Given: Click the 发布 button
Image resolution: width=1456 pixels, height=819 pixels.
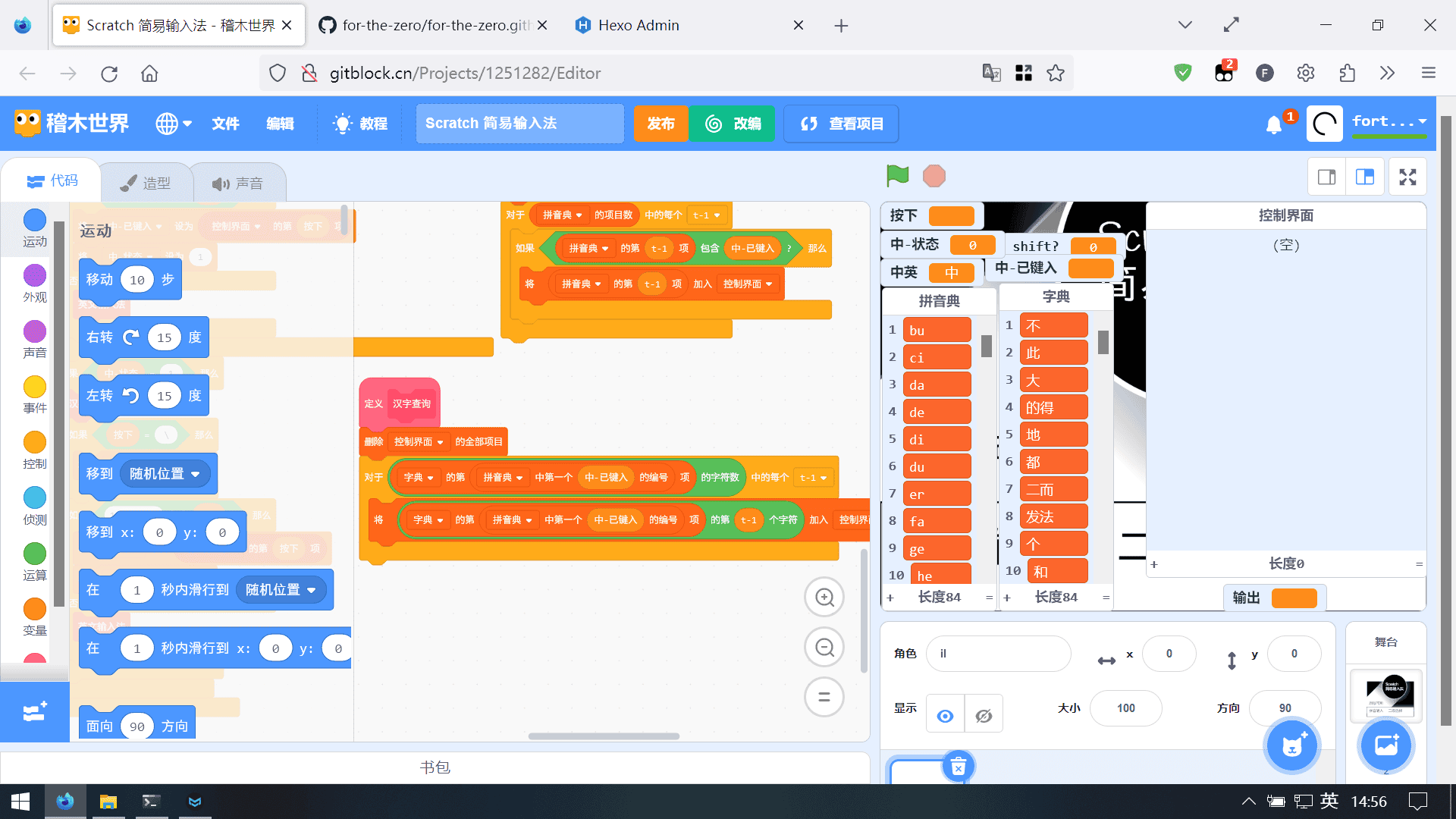Looking at the screenshot, I should (661, 124).
